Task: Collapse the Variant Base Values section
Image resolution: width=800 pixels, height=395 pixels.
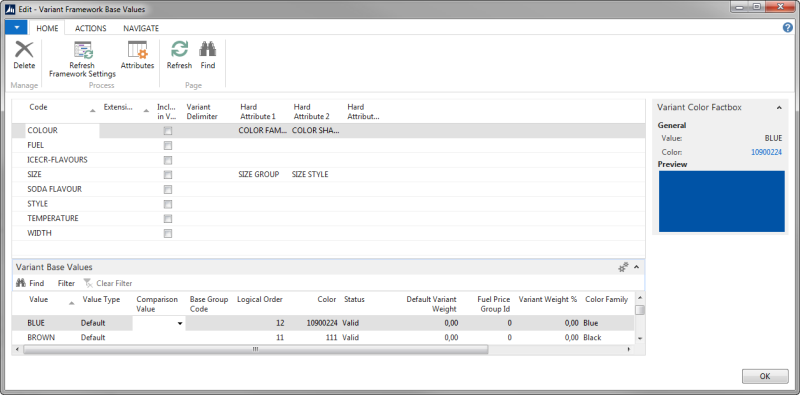Action: [x=636, y=267]
